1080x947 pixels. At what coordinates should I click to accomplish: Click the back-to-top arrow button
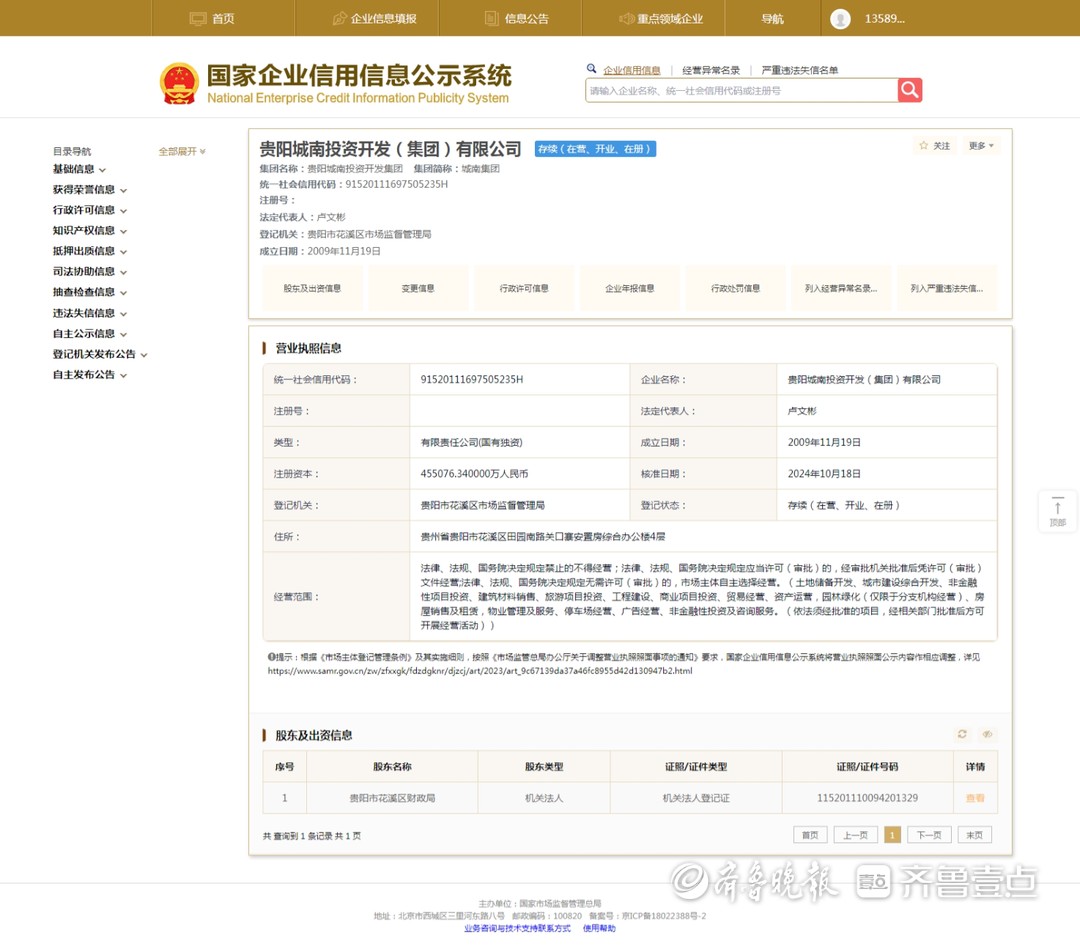tap(1057, 510)
